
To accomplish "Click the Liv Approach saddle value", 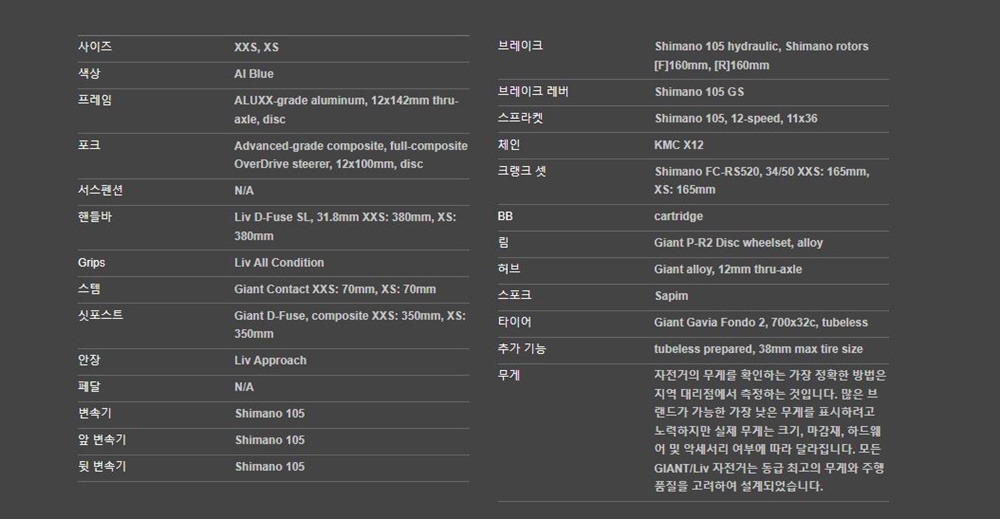I will click(x=270, y=361).
